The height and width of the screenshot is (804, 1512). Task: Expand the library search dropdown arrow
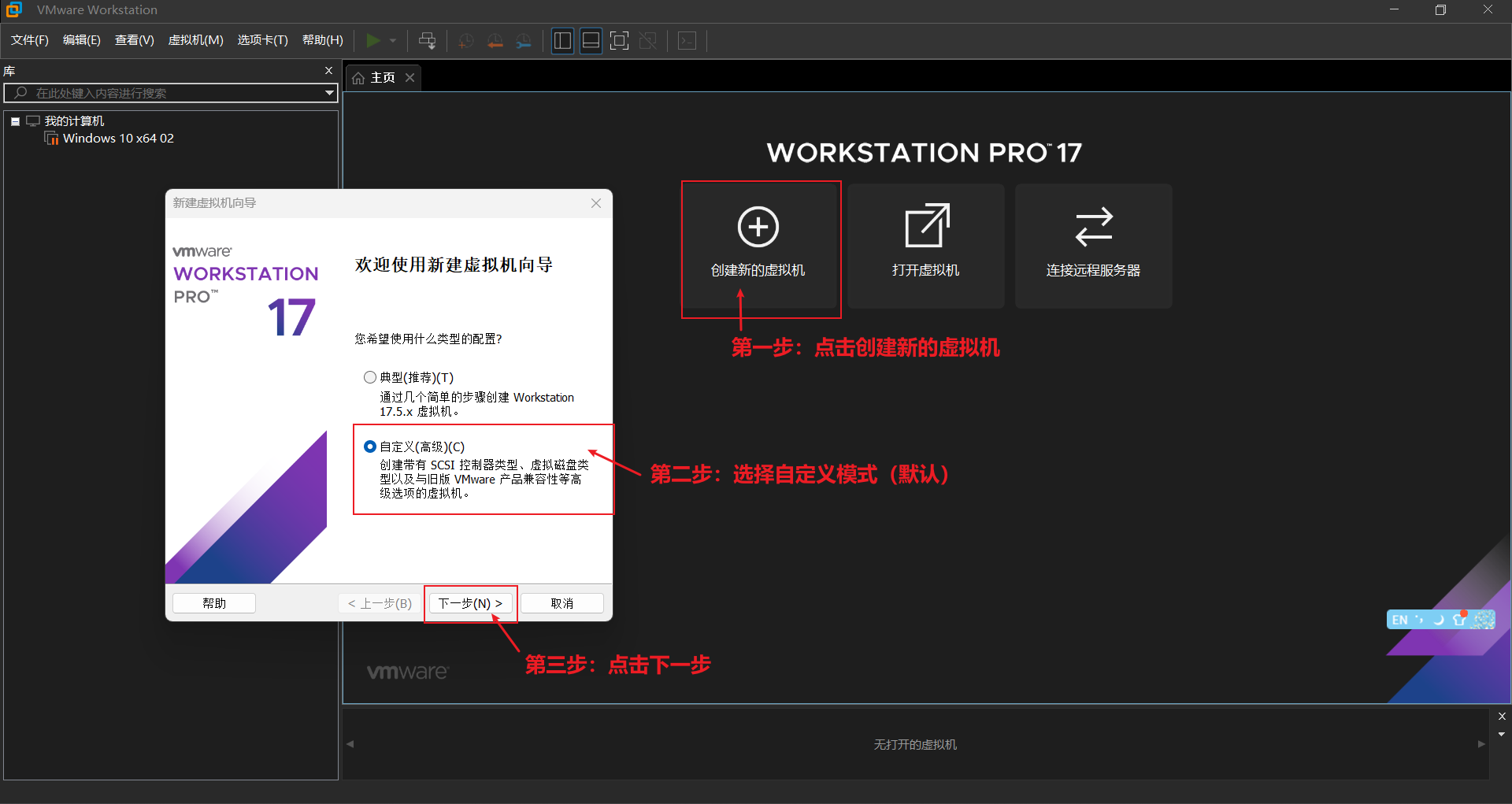coord(329,93)
